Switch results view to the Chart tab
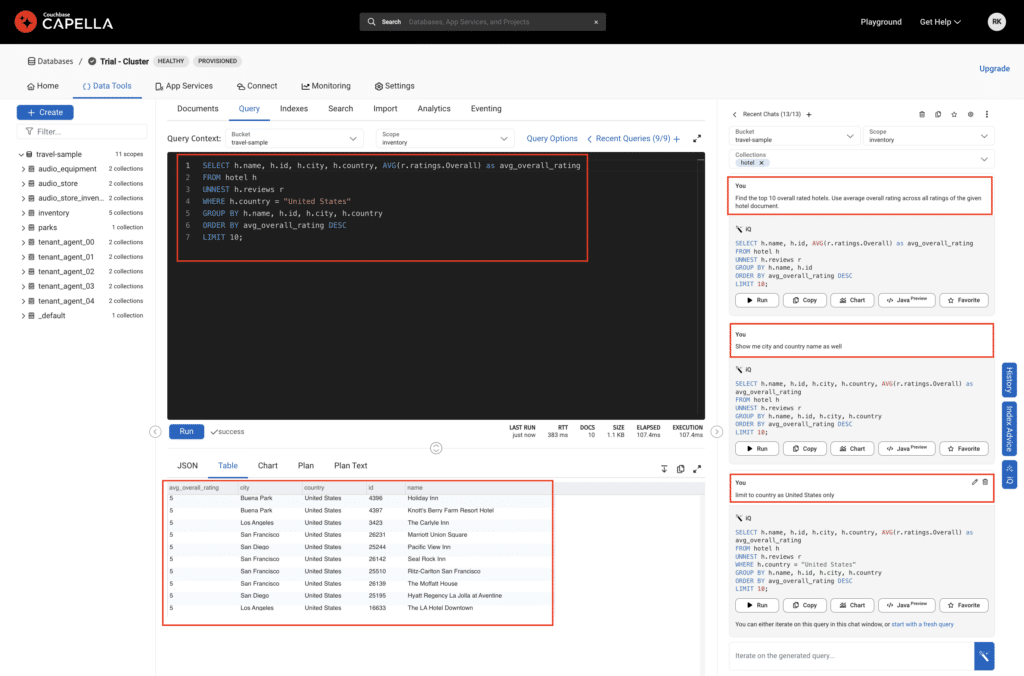 click(x=268, y=465)
